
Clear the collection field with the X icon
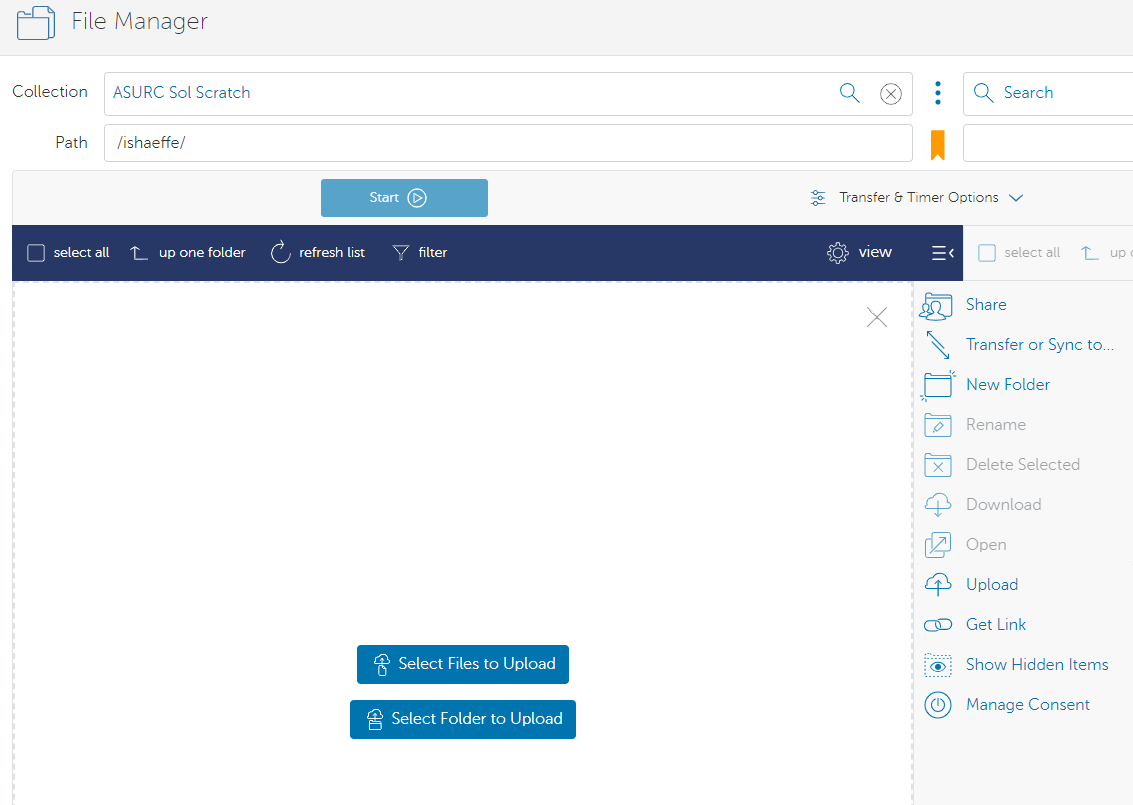pos(891,92)
